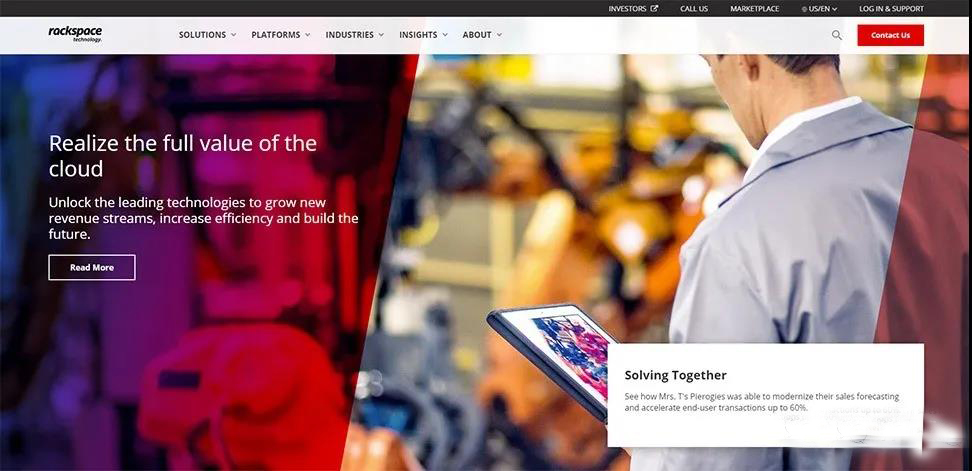Click the Read More button
The image size is (972, 471).
pos(92,267)
